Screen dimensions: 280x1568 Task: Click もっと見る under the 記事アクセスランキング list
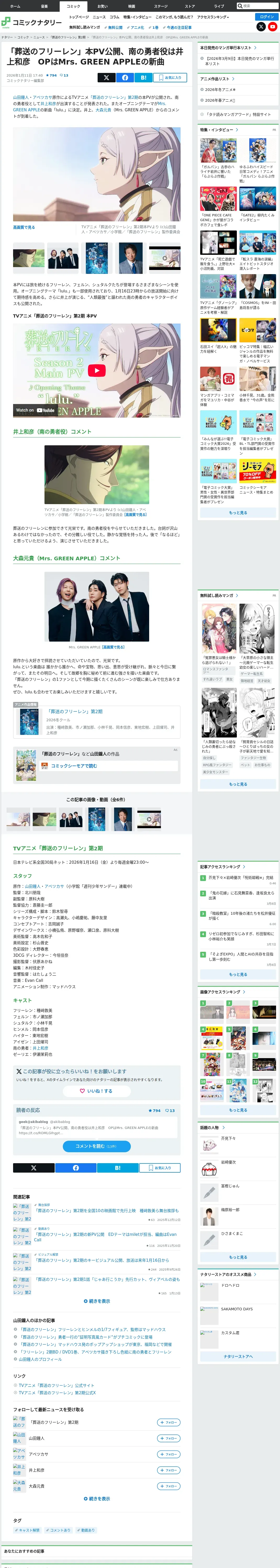[238, 974]
